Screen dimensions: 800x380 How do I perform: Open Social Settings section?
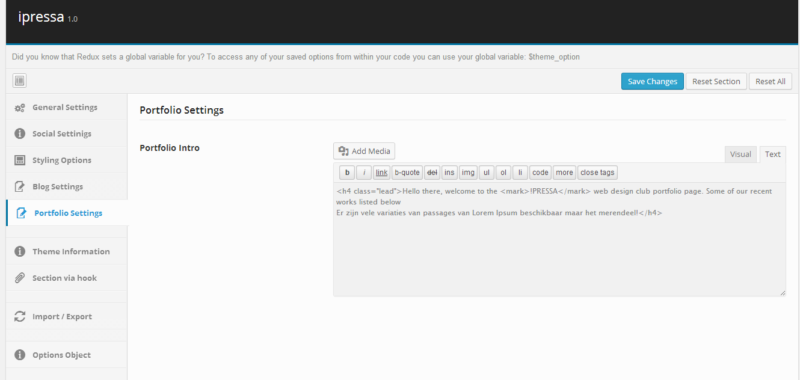[x=67, y=134]
